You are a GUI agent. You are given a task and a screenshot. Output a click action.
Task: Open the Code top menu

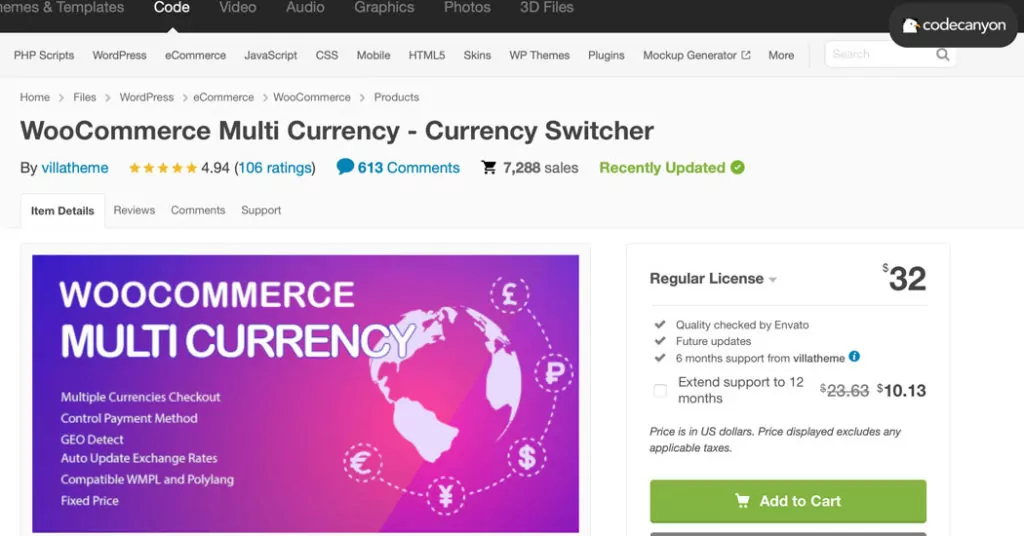click(172, 8)
